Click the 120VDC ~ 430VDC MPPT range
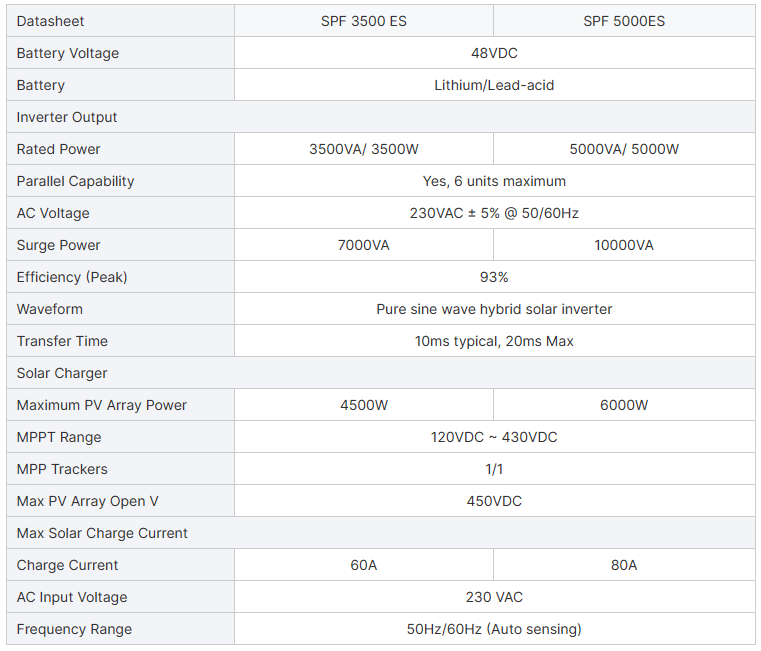This screenshot has height=651, width=761. (494, 437)
